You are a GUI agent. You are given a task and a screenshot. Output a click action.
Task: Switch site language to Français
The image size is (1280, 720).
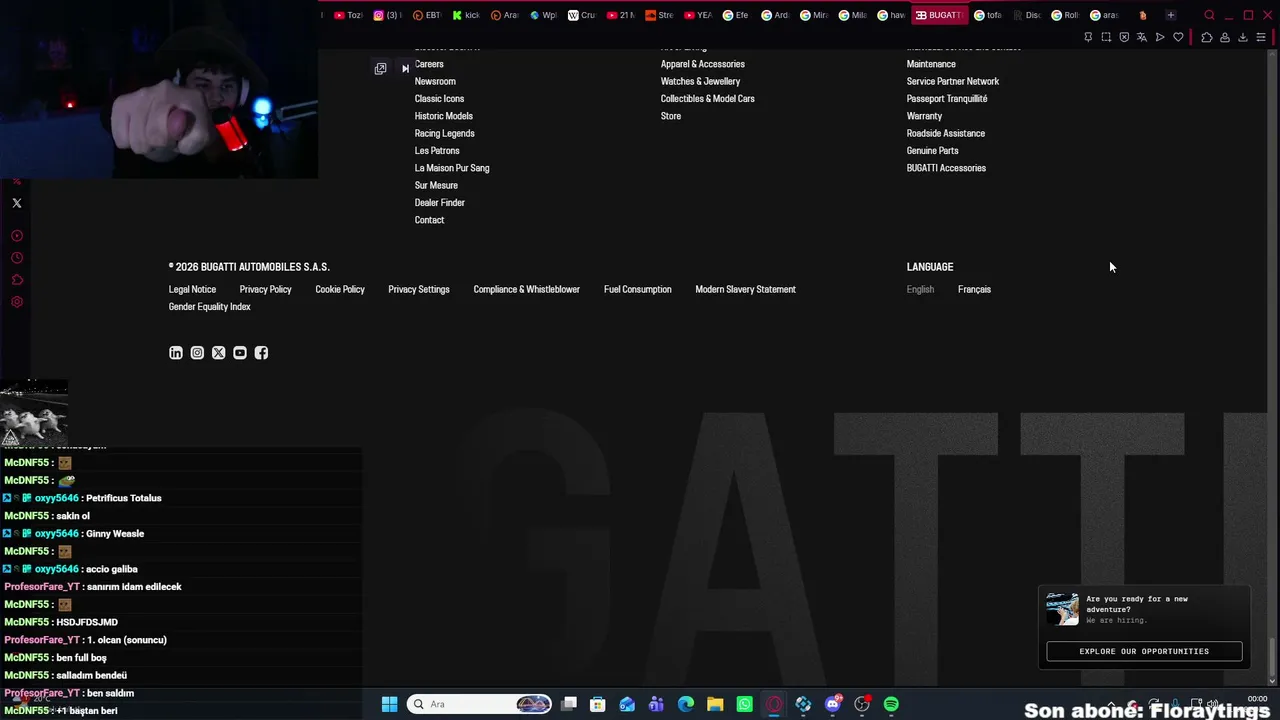click(974, 290)
